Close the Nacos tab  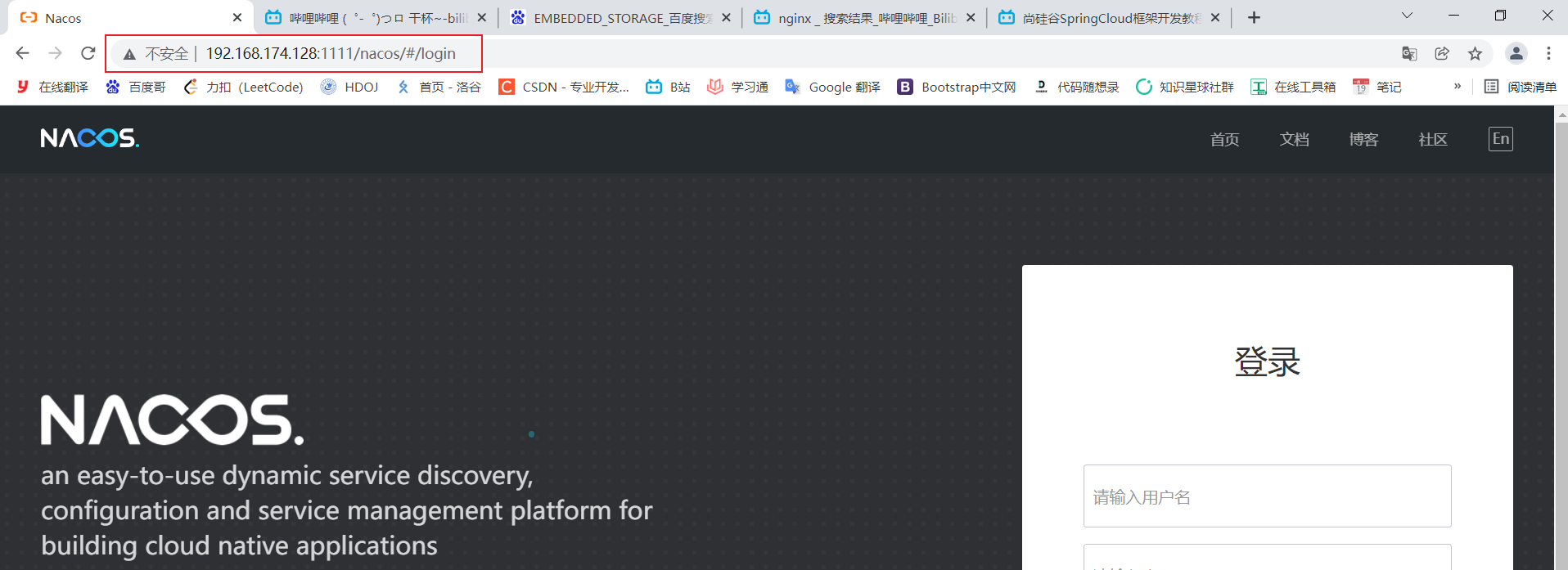[237, 17]
